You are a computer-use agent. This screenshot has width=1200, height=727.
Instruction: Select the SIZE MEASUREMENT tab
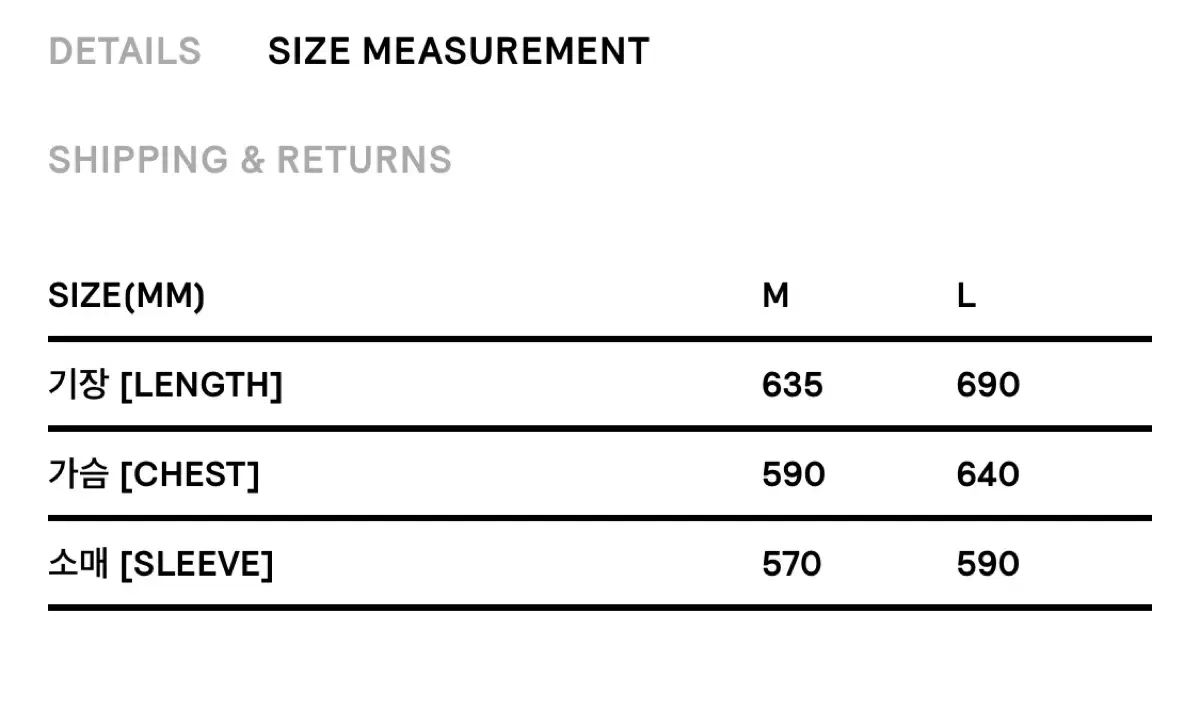[x=458, y=51]
